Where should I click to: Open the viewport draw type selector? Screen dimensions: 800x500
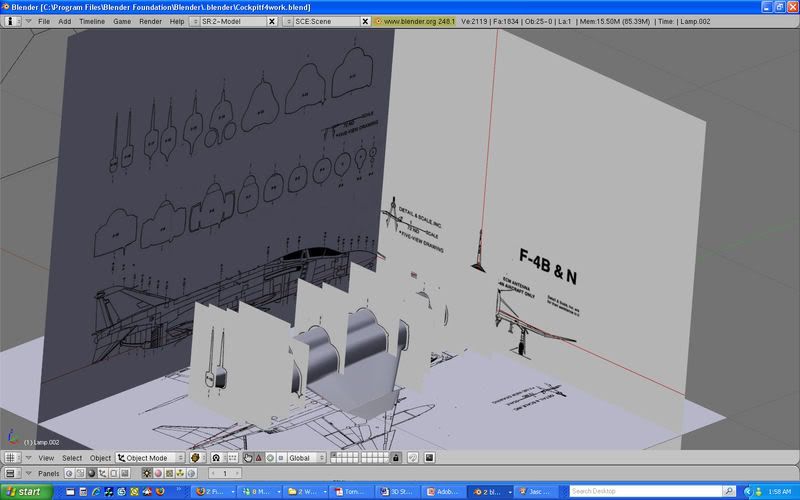[198, 458]
